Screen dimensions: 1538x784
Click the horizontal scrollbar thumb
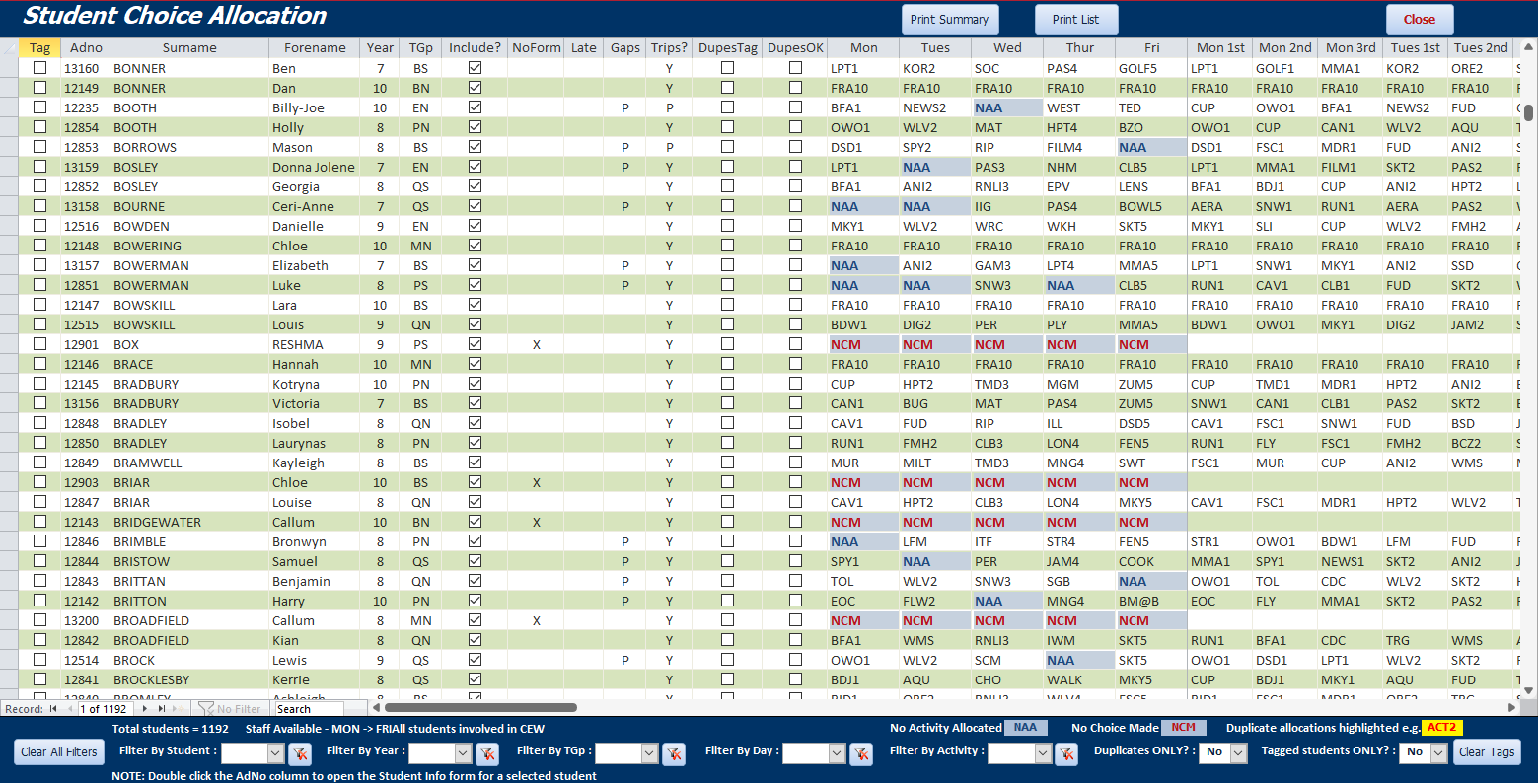point(480,708)
